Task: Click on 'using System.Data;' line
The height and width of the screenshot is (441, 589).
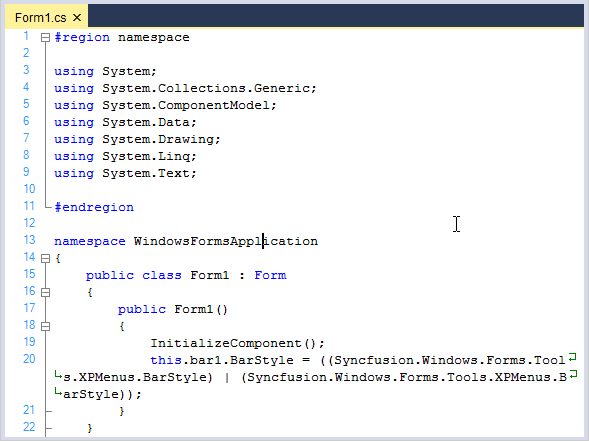Action: click(125, 122)
